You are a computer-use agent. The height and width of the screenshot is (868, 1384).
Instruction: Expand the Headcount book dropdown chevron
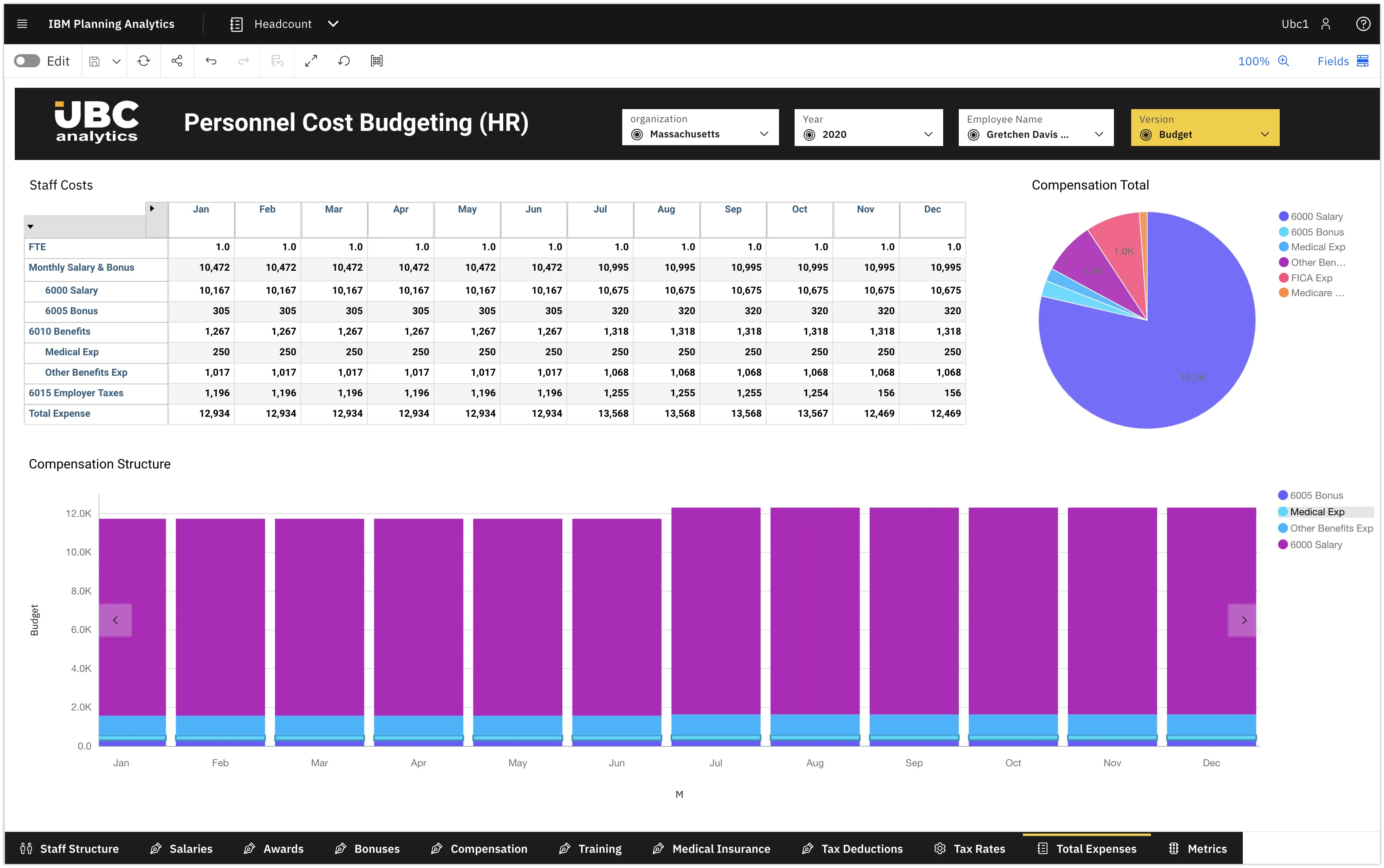pos(333,23)
